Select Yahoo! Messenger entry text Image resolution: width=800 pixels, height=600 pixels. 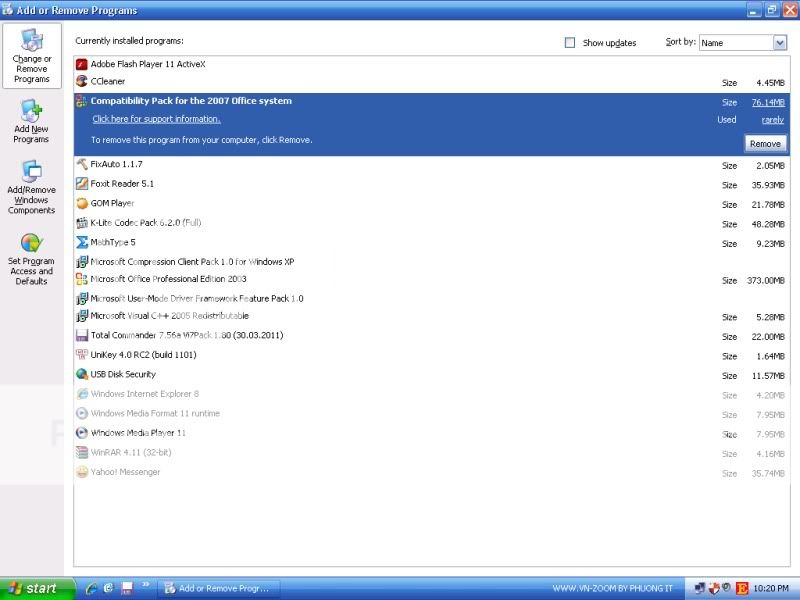coord(126,472)
